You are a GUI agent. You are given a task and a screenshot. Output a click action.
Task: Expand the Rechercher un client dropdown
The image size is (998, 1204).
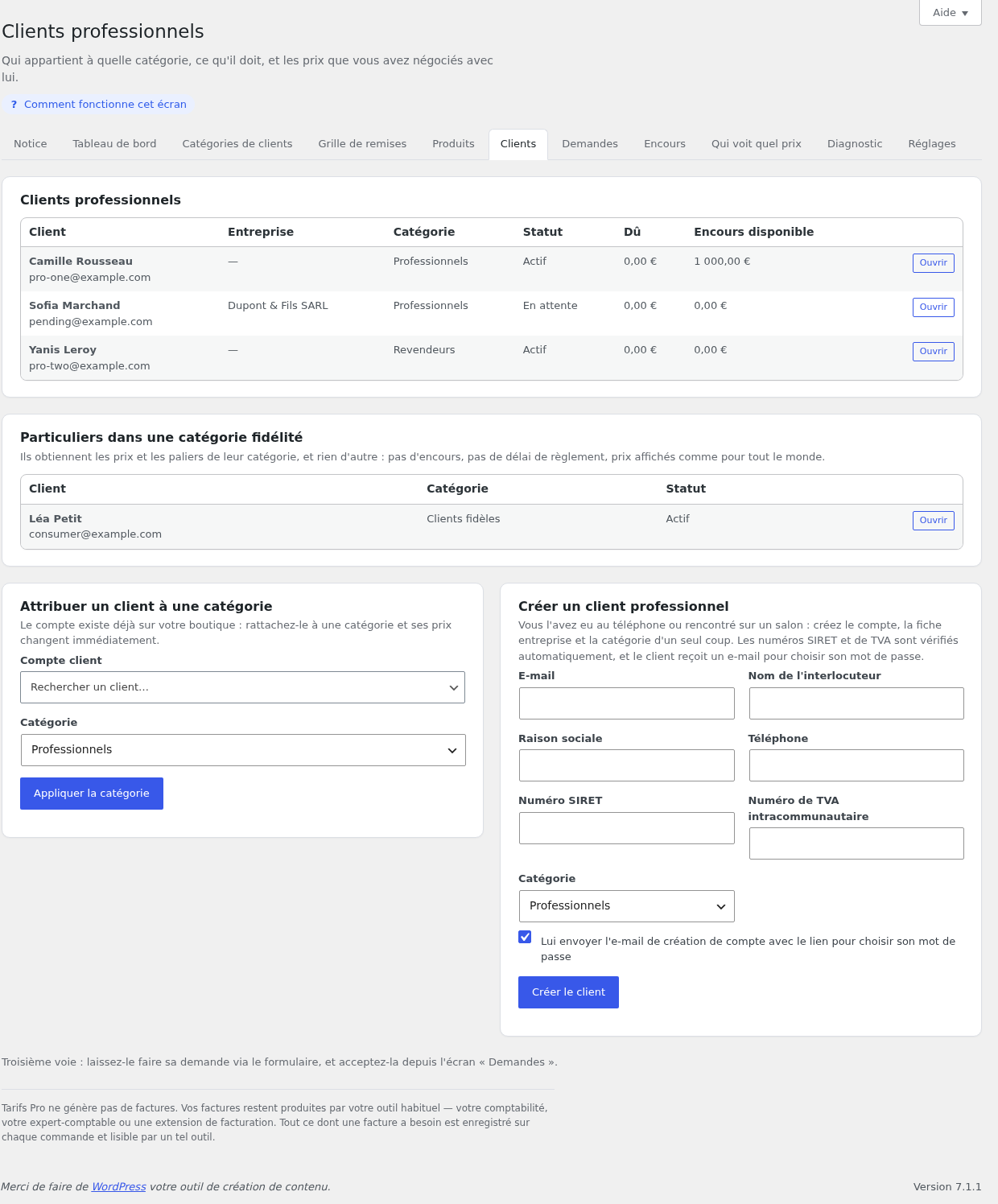pos(242,687)
